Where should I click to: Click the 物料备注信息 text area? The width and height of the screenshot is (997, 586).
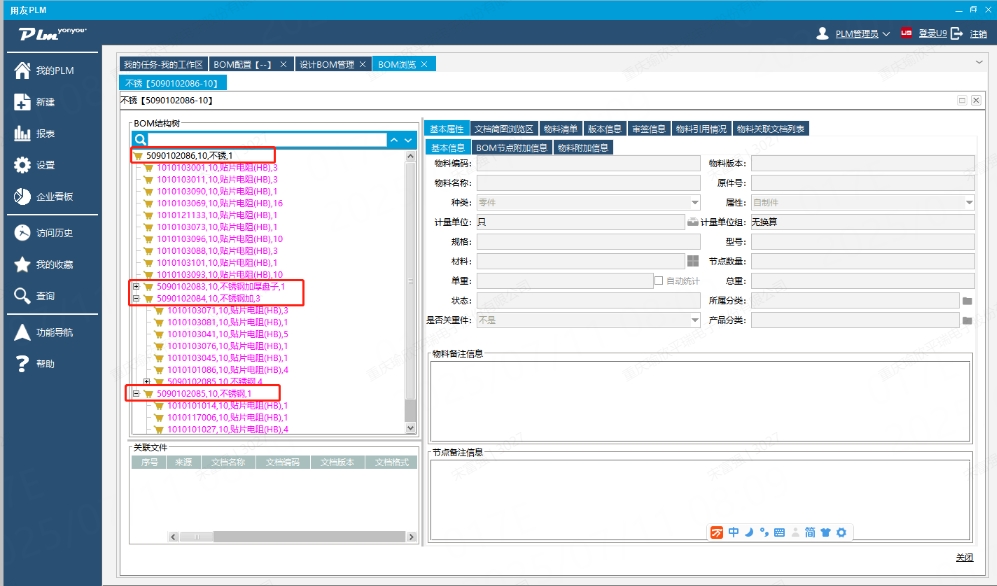coord(700,400)
